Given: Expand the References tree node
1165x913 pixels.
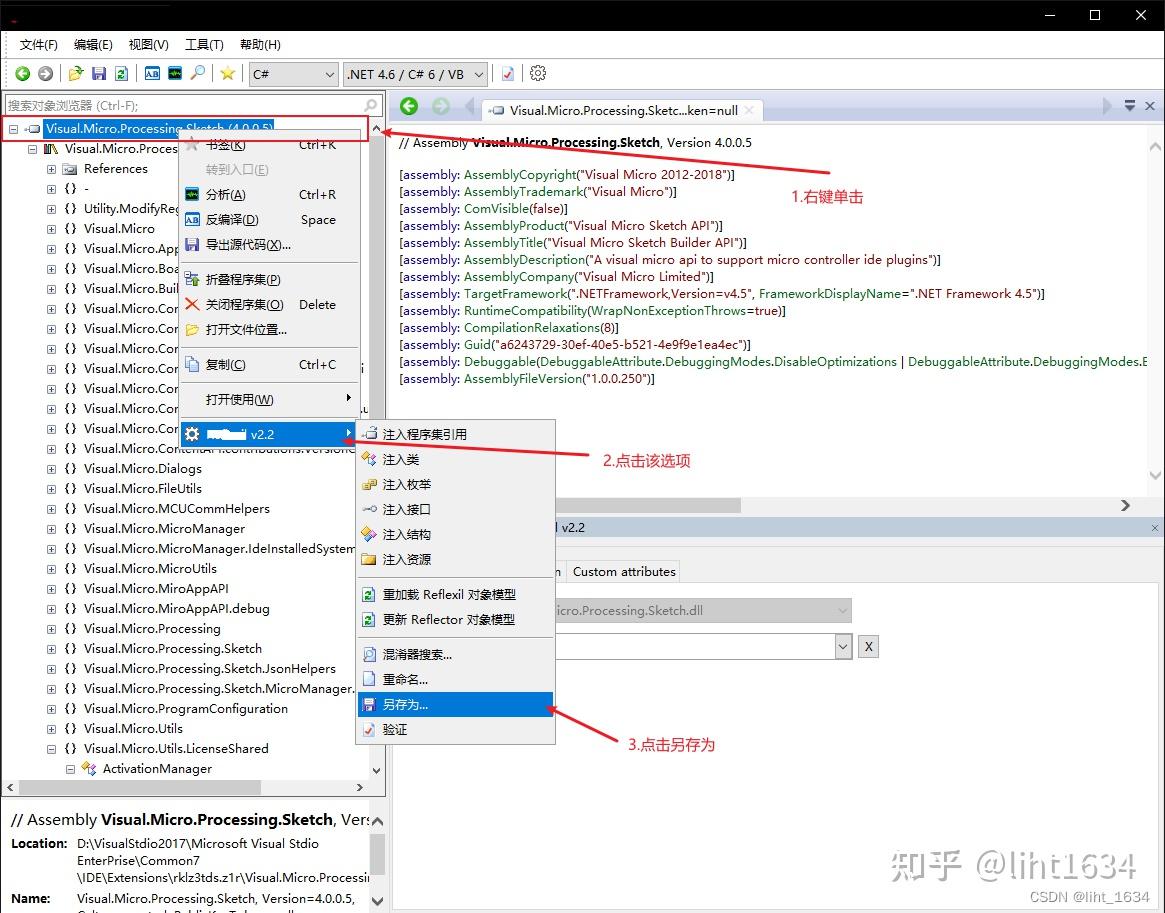Looking at the screenshot, I should point(51,169).
